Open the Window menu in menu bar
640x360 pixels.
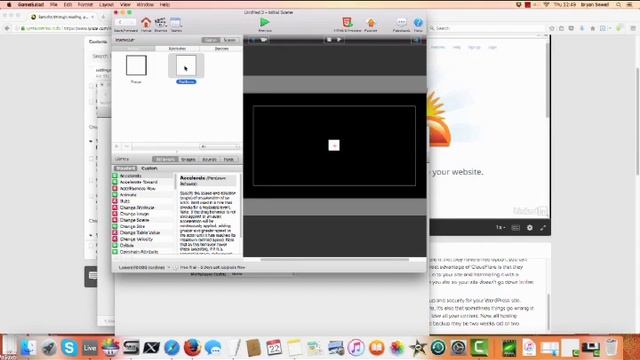(x=145, y=4)
